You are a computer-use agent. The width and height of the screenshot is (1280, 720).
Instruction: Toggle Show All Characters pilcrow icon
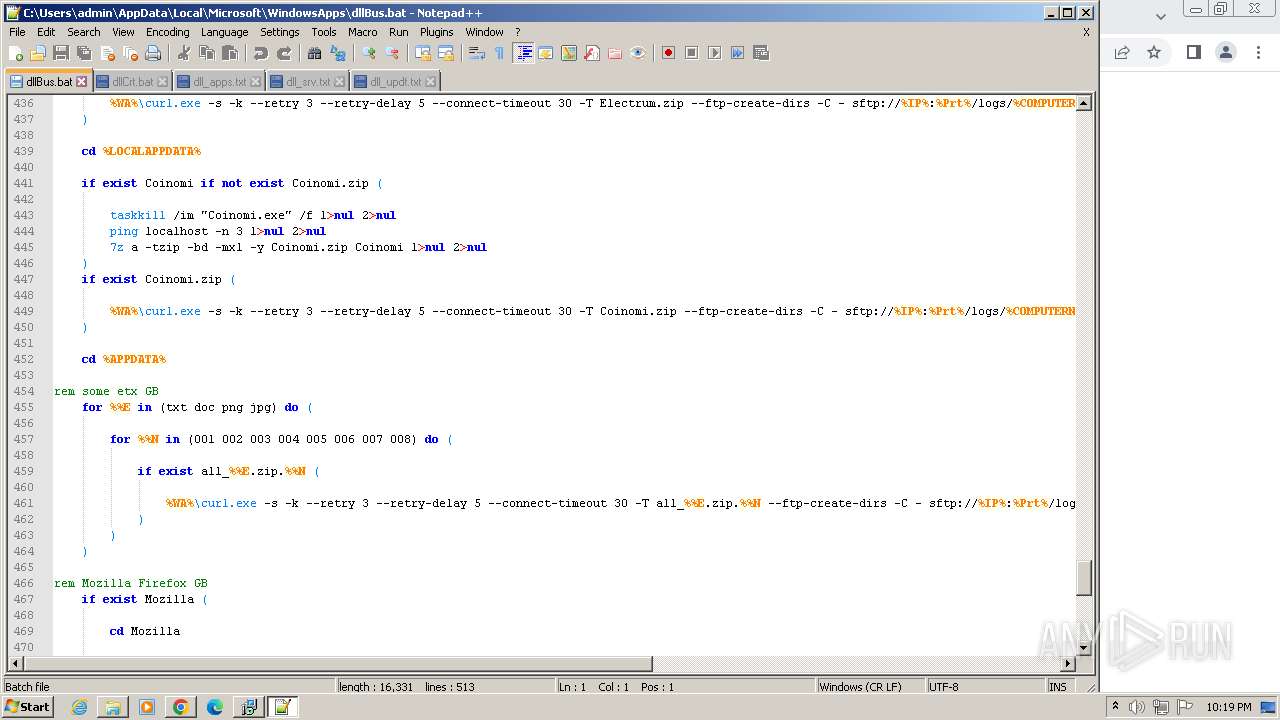(500, 53)
